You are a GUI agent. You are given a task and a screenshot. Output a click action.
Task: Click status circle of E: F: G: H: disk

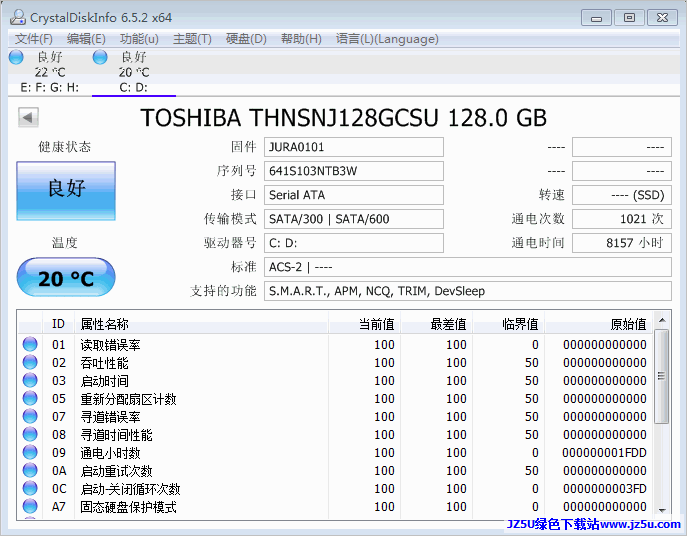pos(17,57)
